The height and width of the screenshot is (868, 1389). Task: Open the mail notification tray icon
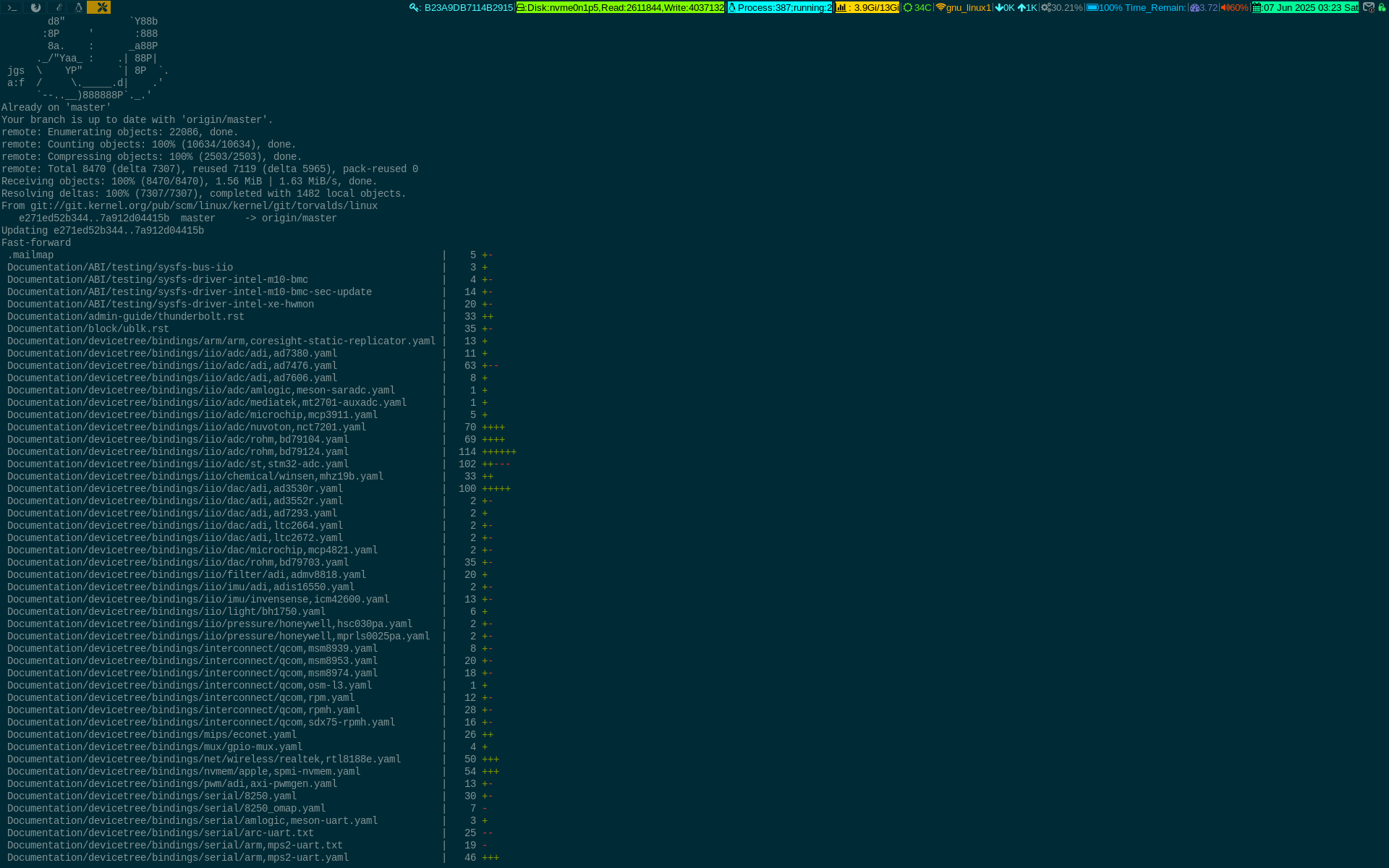[x=1369, y=7]
